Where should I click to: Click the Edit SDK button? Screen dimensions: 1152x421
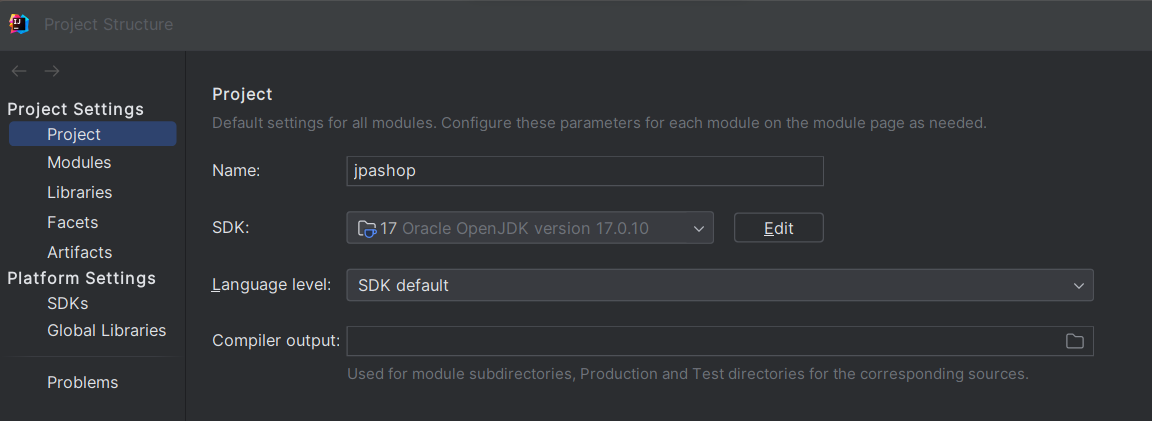(778, 228)
